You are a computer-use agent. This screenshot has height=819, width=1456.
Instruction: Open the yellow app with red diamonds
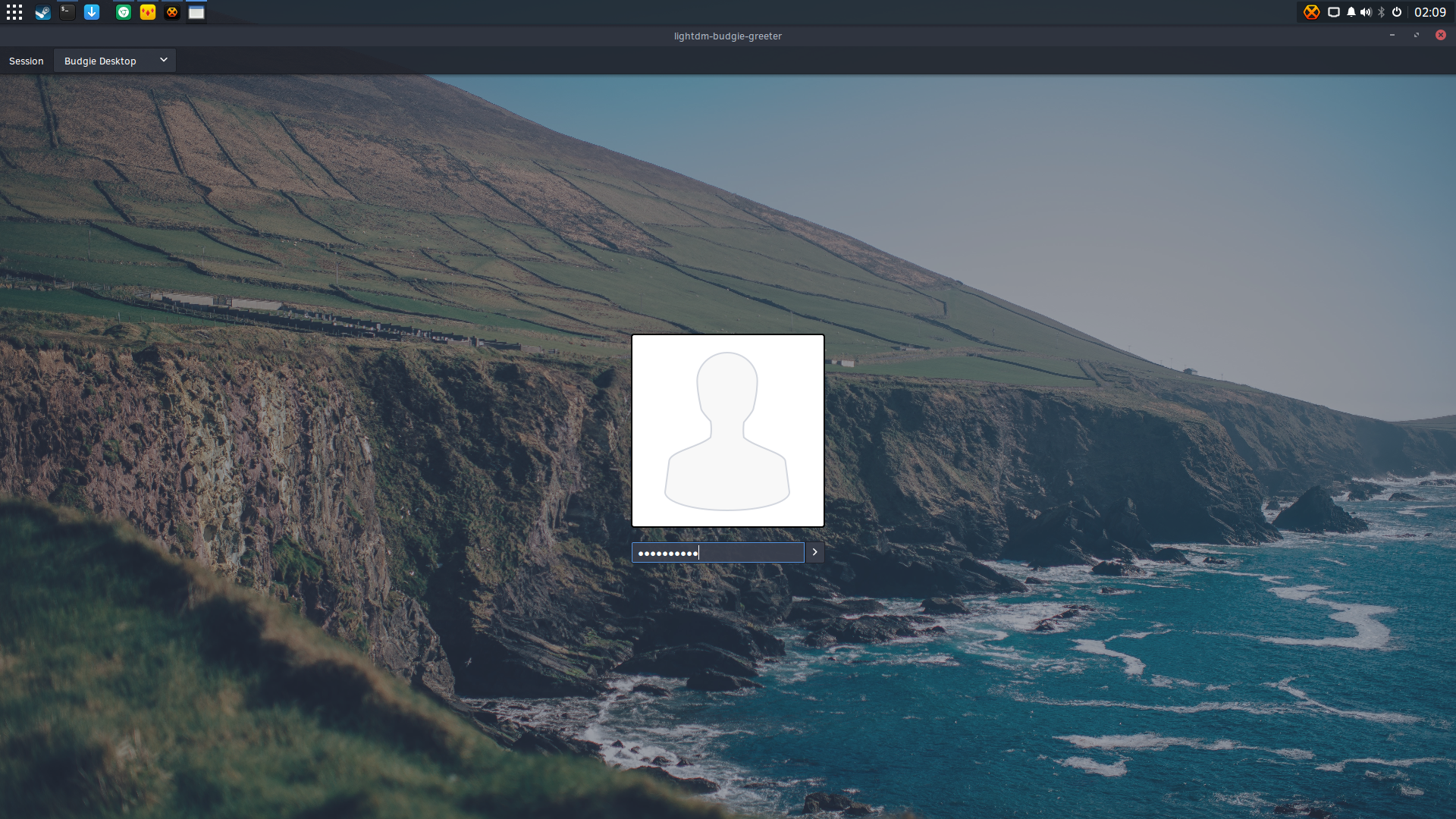click(x=148, y=12)
